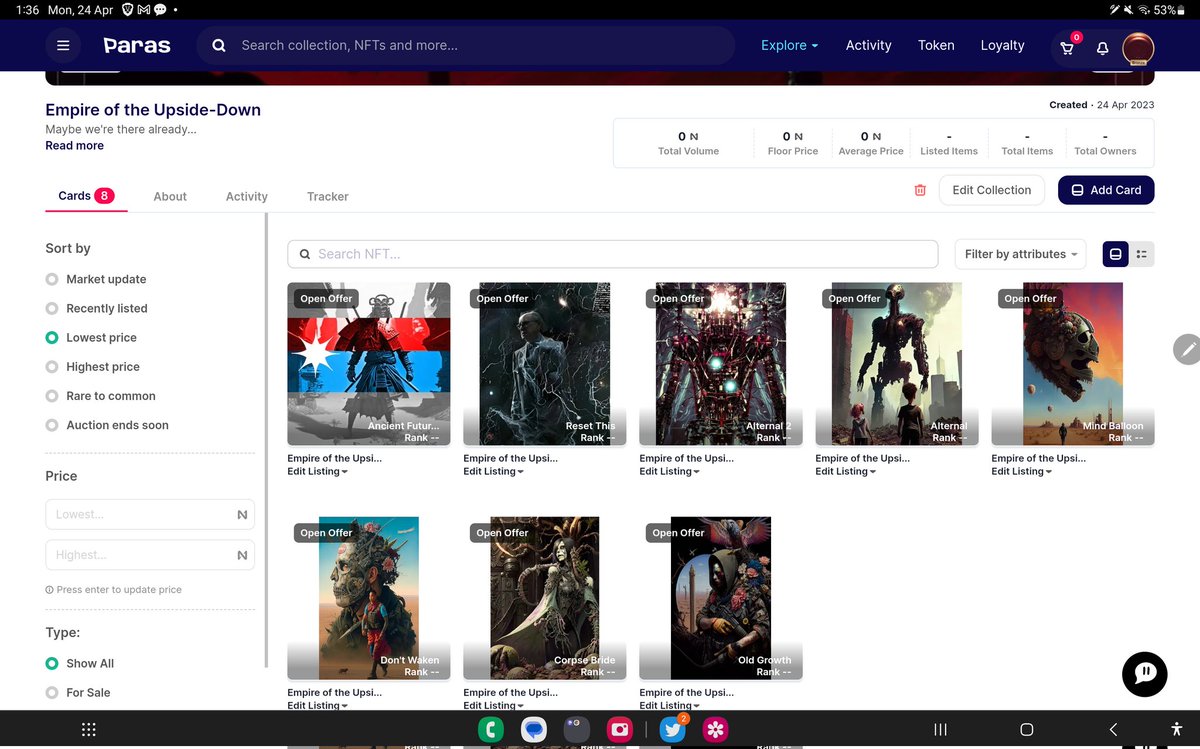Select Lowest price sort option
Image resolution: width=1200 pixels, height=749 pixels.
coord(91,337)
